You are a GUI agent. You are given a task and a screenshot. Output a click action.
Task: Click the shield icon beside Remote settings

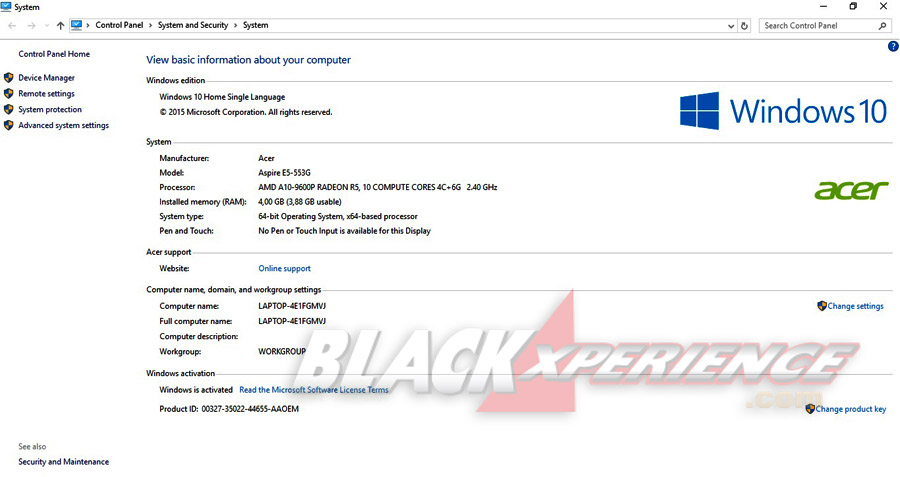pos(9,94)
